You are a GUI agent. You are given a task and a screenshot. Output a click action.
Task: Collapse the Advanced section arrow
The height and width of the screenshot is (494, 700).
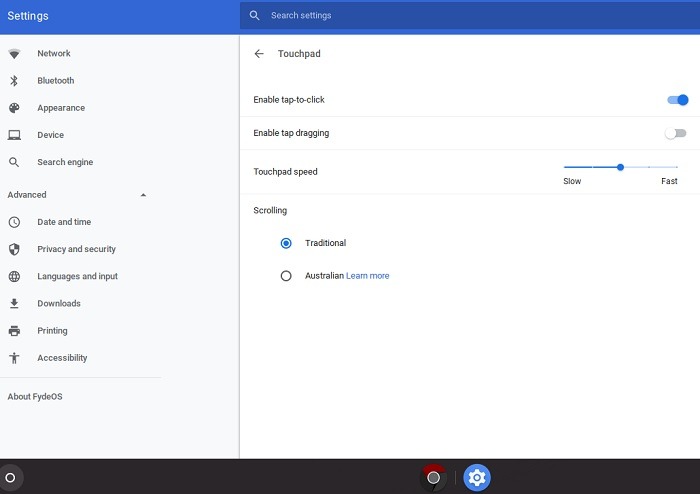point(143,195)
